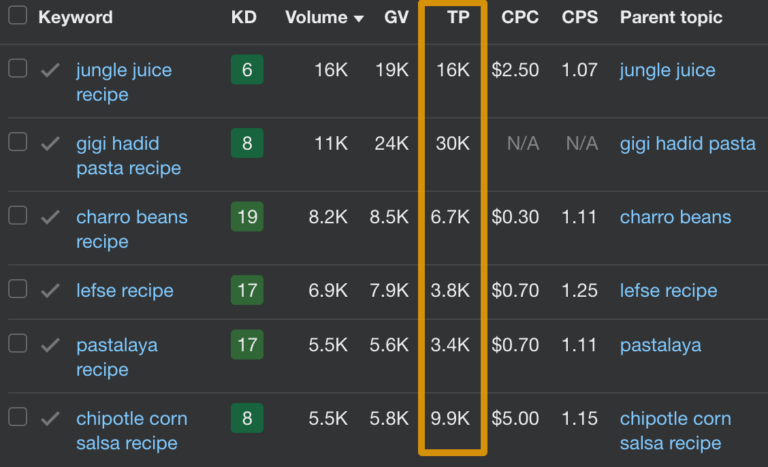Click checkmark icon beside pastalaya recipe

click(x=50, y=345)
